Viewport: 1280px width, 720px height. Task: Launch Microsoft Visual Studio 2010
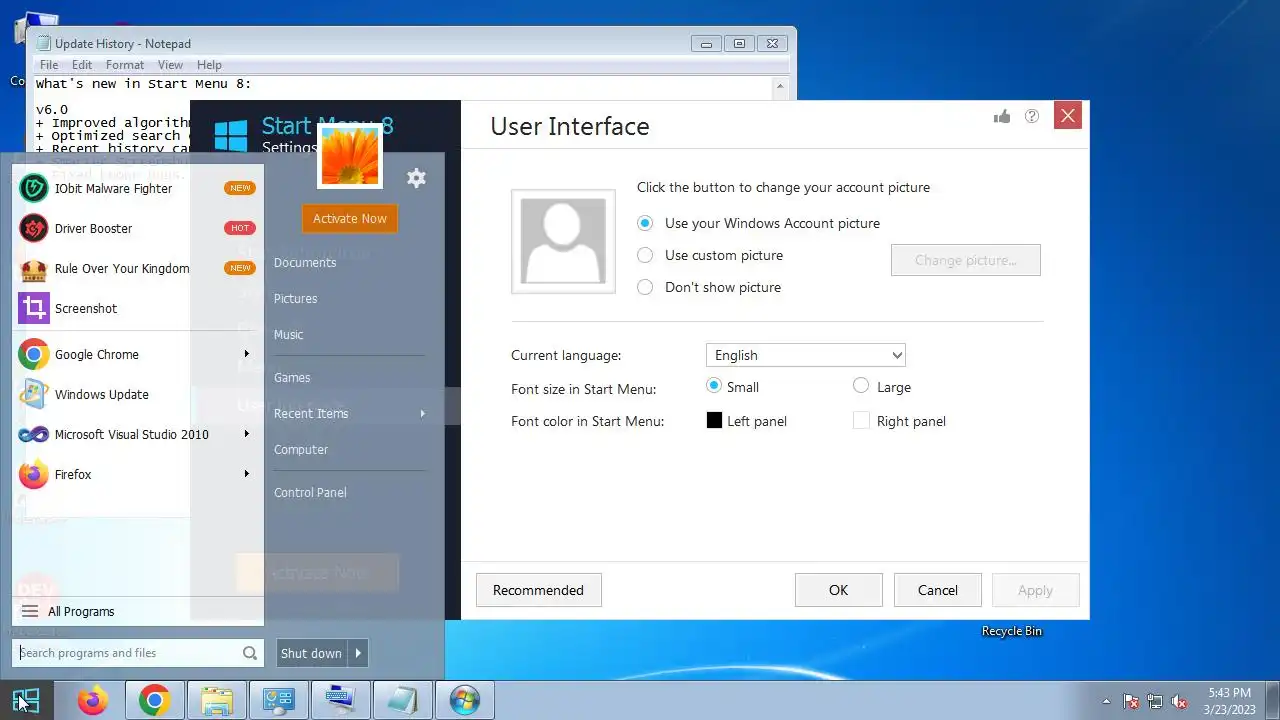pos(138,434)
